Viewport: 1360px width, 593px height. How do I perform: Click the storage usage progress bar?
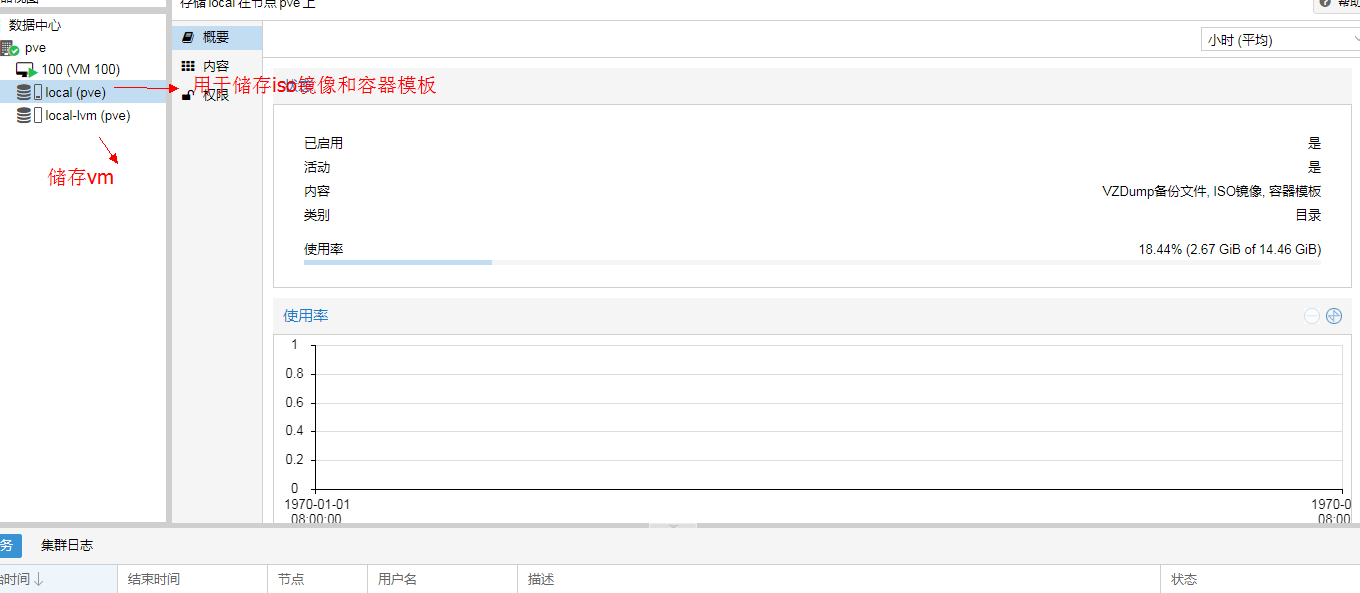click(812, 263)
